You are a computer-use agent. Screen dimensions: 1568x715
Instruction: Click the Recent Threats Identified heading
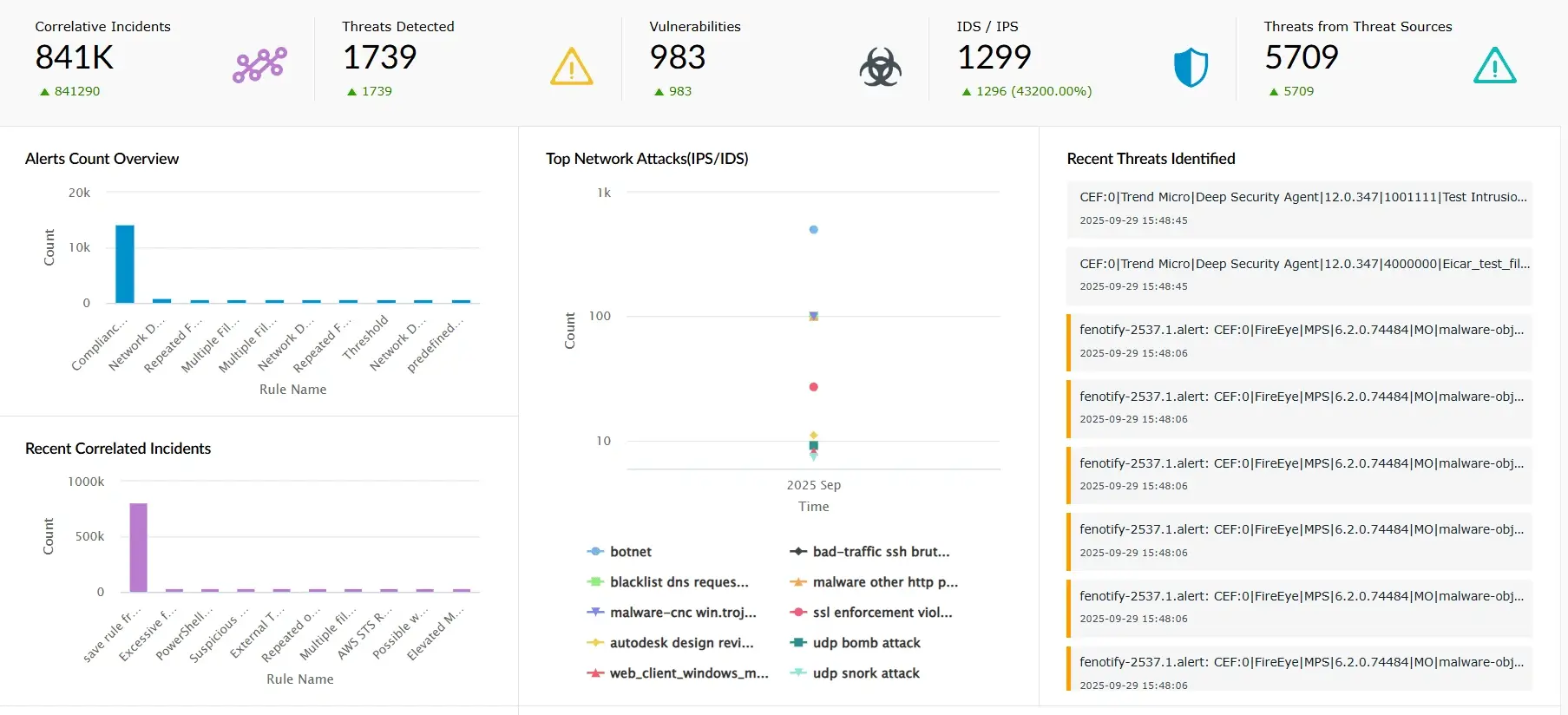click(x=1151, y=159)
